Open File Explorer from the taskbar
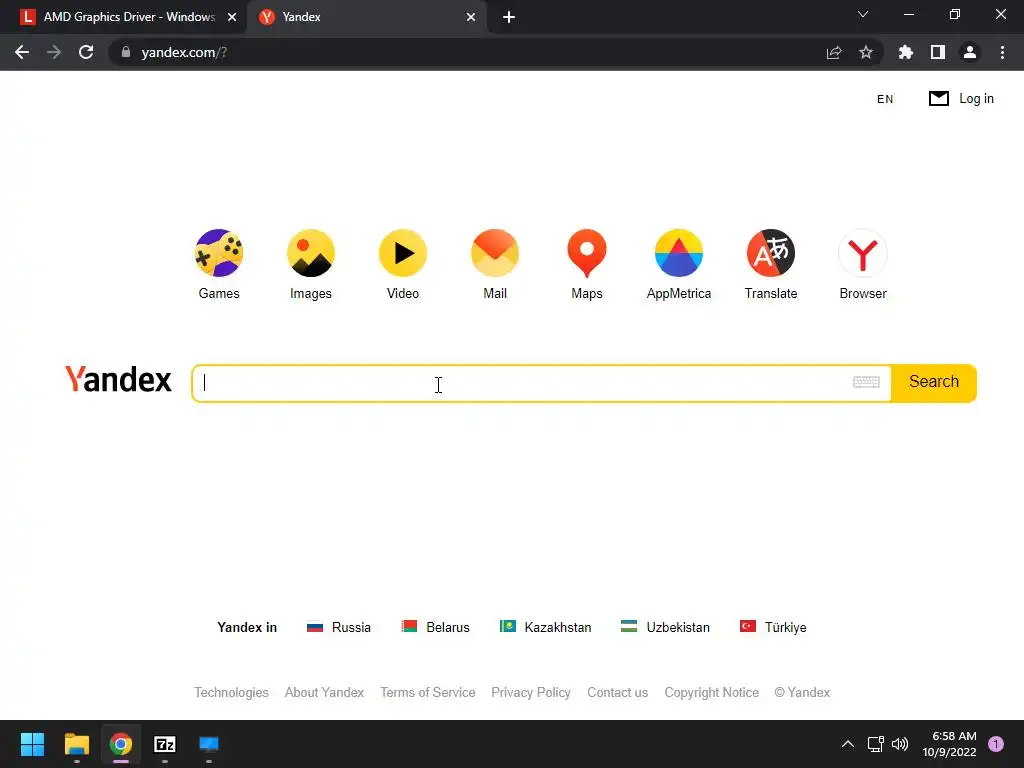The height and width of the screenshot is (768, 1024). tap(76, 744)
